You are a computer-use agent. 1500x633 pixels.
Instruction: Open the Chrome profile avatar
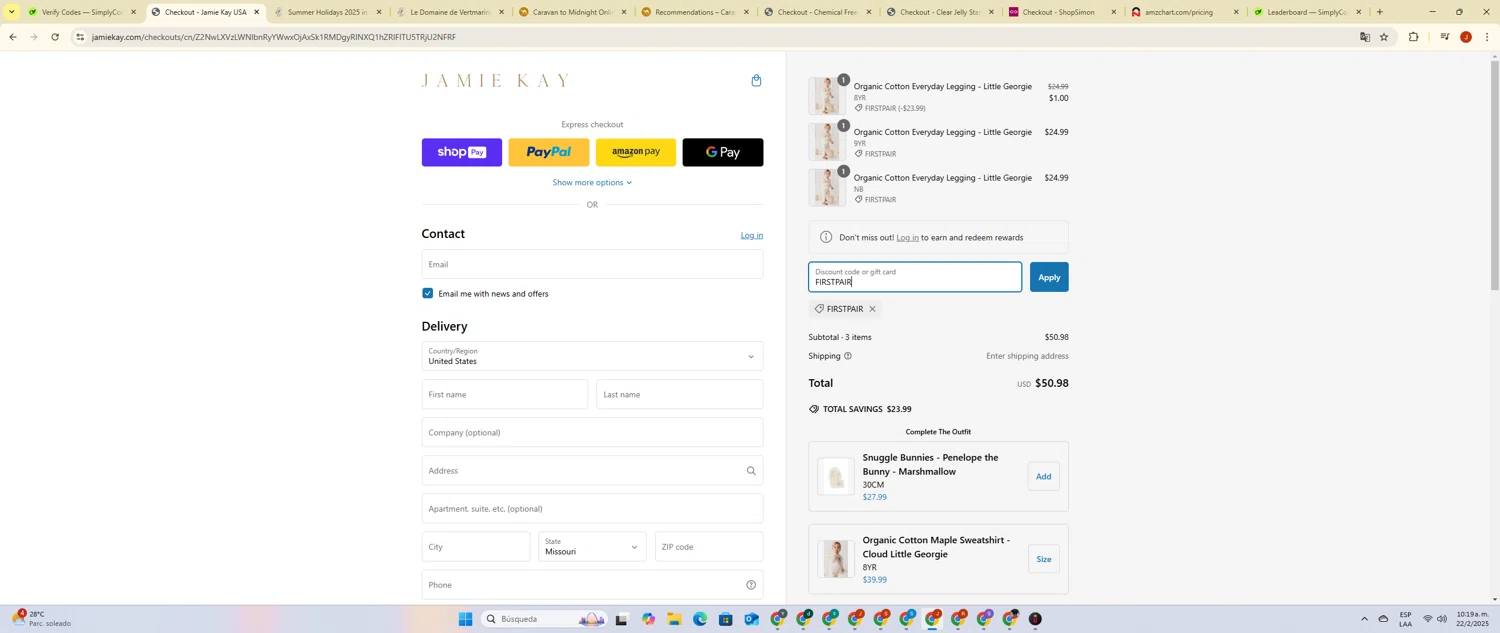[1466, 37]
